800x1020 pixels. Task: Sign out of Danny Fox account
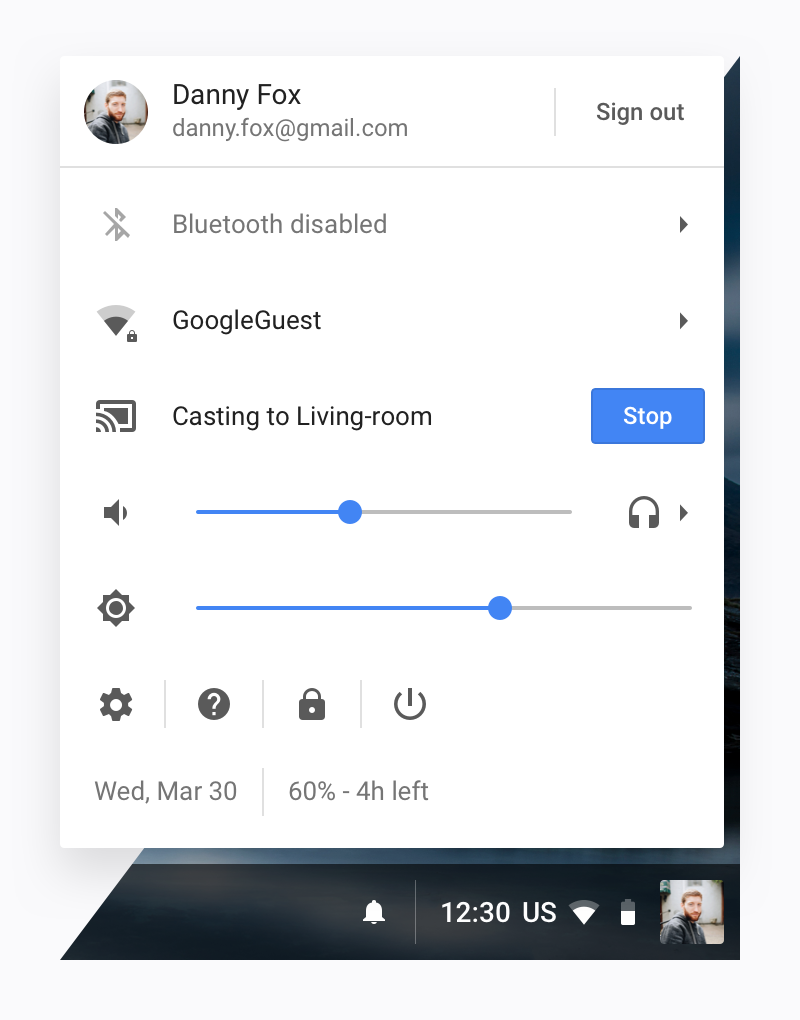(x=639, y=112)
